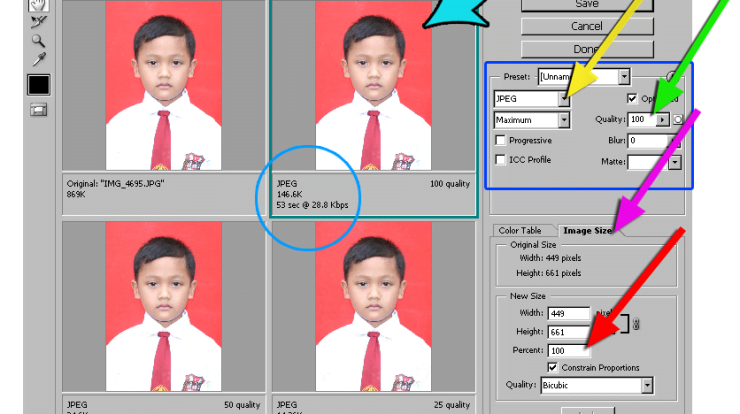Click the Cancel button
Viewport: 740px width, 414px height.
tap(587, 26)
